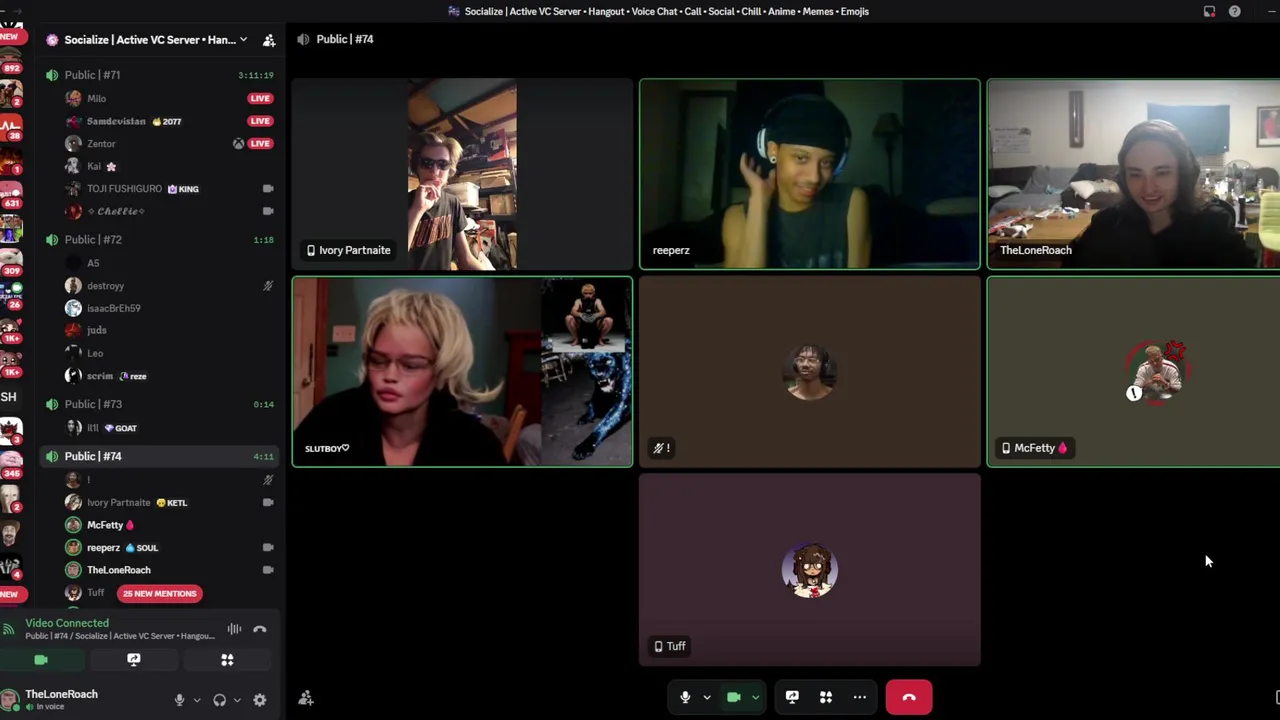Open user settings gear
The width and height of the screenshot is (1280, 720).
click(x=260, y=700)
